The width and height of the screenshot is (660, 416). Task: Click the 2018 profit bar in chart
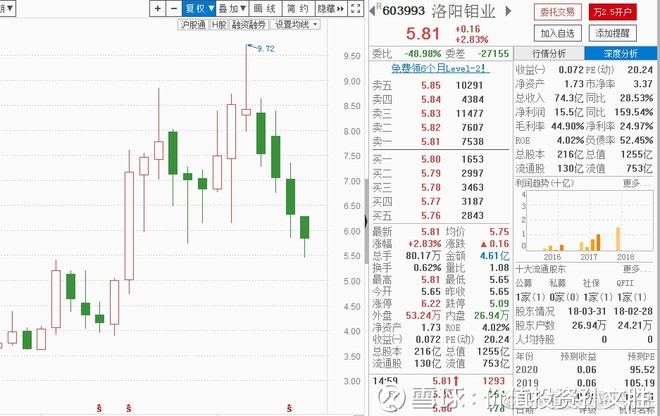pyautogui.click(x=618, y=239)
